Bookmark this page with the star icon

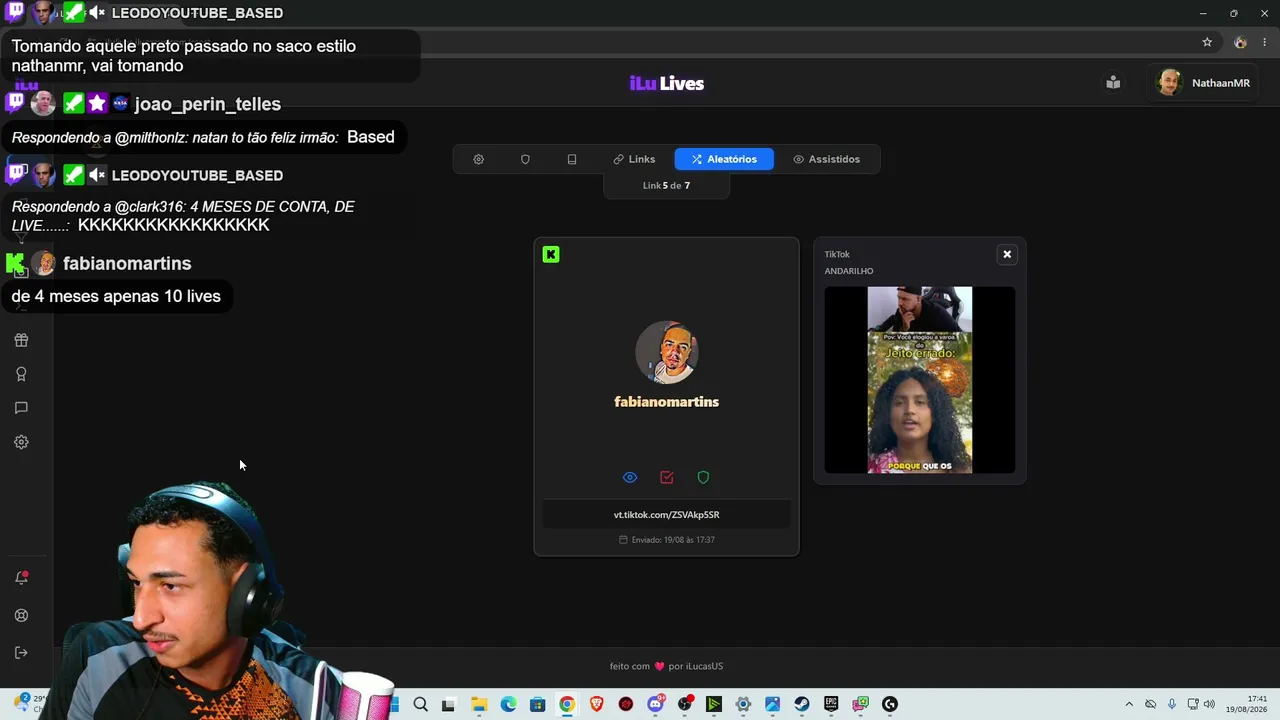pos(1207,42)
